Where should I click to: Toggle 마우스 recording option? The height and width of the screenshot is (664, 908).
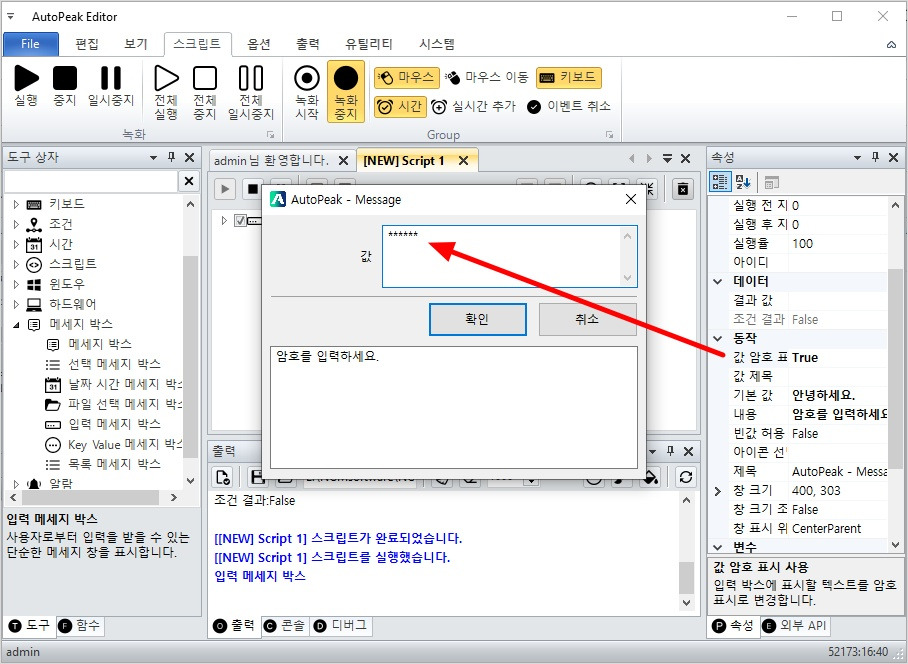[x=407, y=77]
